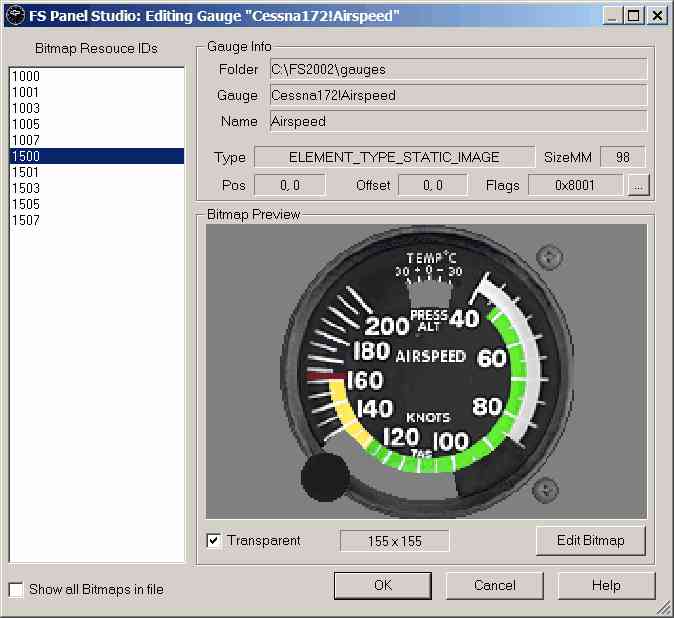The image size is (674, 618).
Task: Click the airspeed gauge bitmap preview
Action: 426,371
